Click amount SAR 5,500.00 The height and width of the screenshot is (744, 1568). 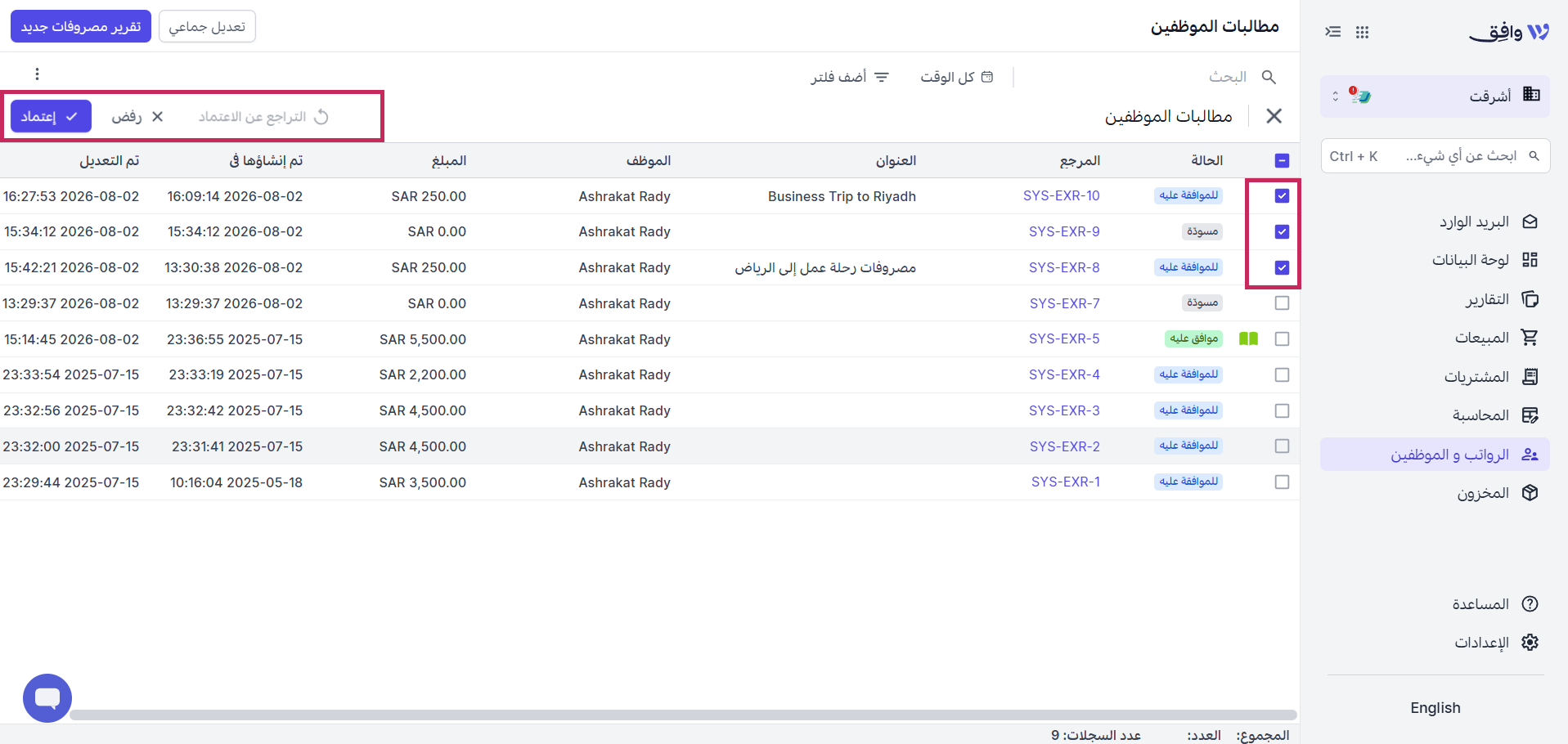click(423, 339)
